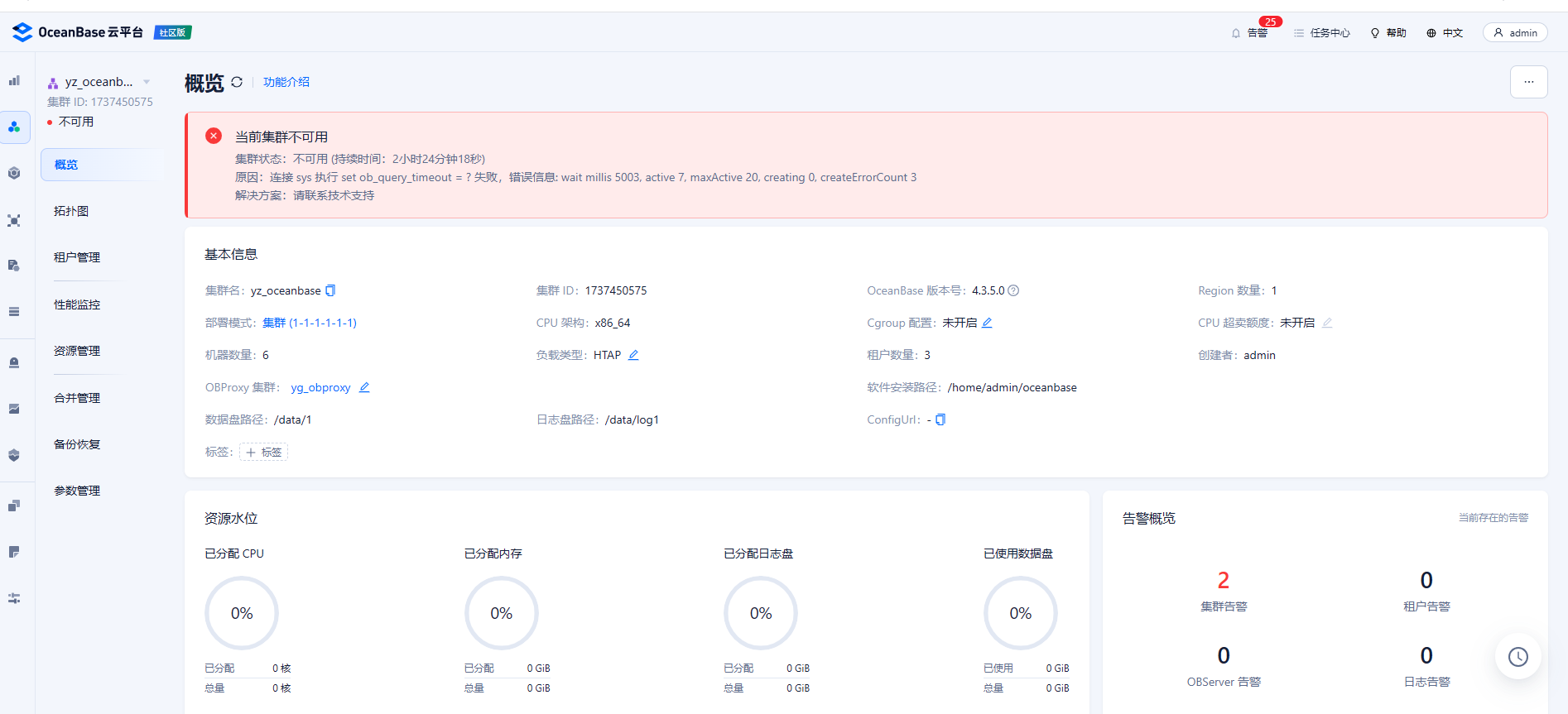
Task: Click the red error icon in the alert banner
Action: point(214,136)
